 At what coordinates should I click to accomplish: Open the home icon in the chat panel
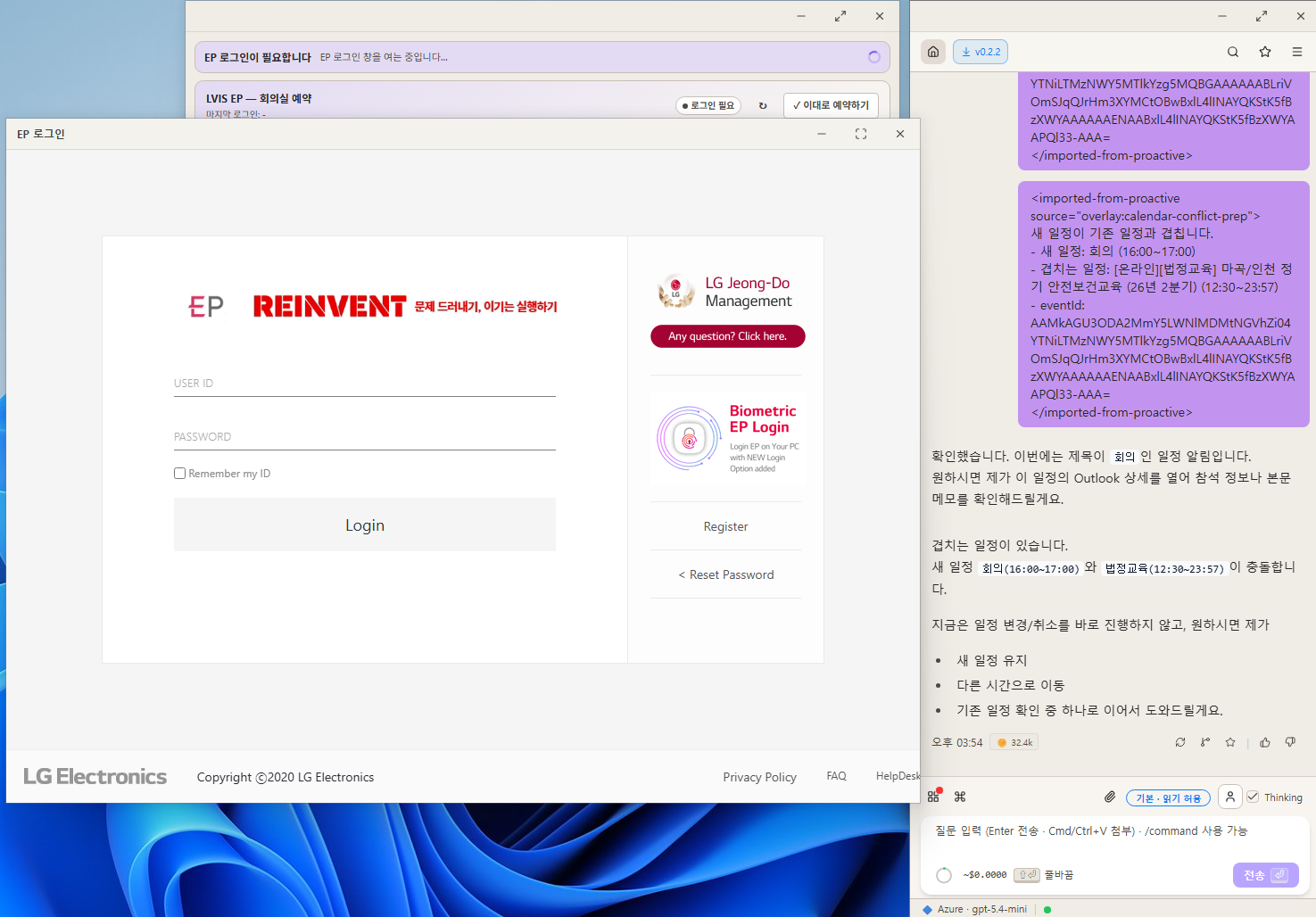[x=933, y=52]
